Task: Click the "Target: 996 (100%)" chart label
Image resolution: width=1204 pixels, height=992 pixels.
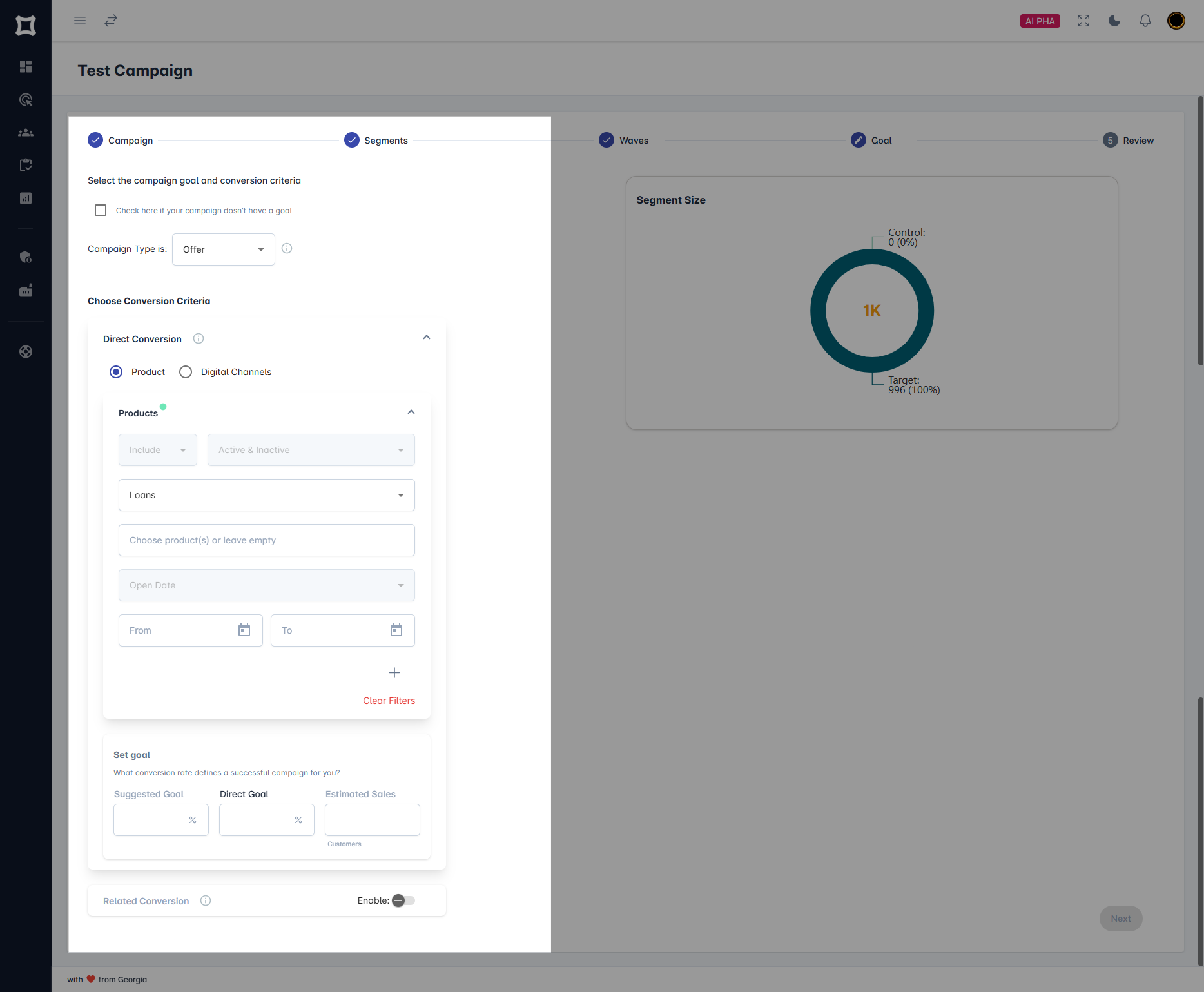Action: coord(914,385)
